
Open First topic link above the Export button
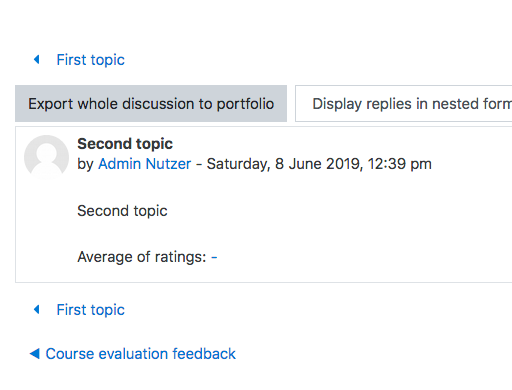tap(90, 60)
